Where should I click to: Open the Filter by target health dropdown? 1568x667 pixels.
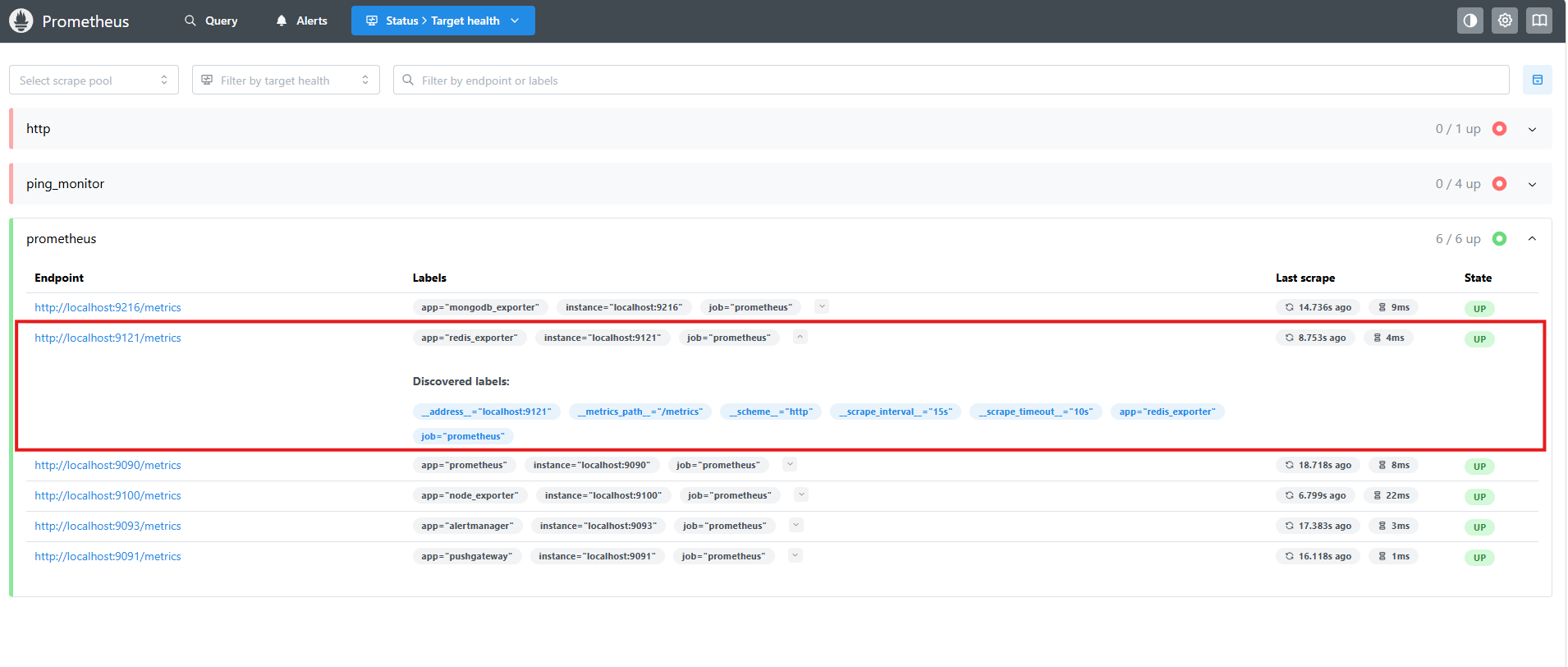(x=286, y=80)
